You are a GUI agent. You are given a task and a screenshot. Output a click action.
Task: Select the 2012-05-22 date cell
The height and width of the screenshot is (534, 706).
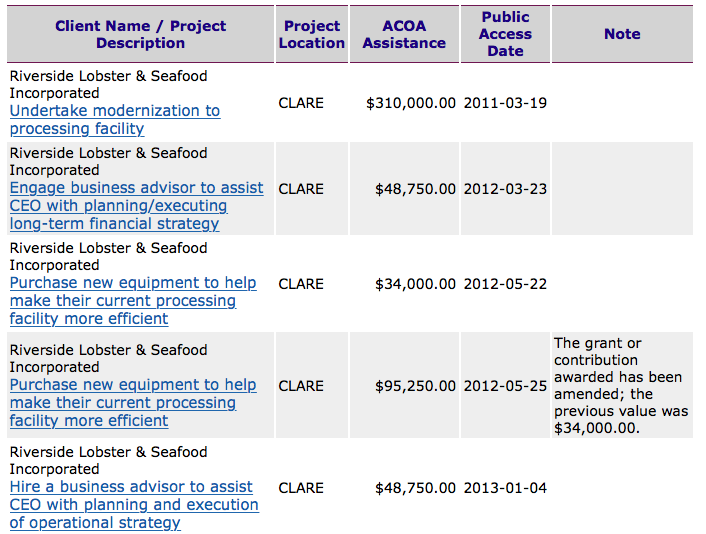click(x=505, y=284)
